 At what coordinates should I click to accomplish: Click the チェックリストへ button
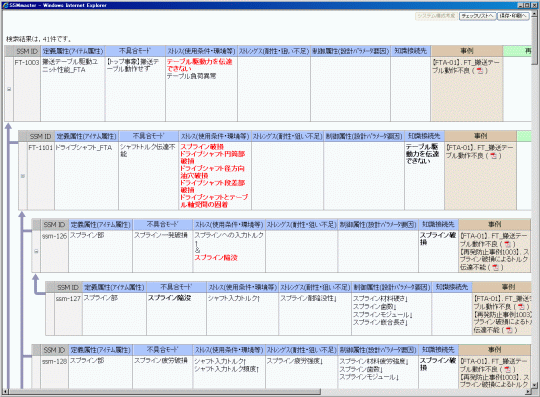[477, 16]
